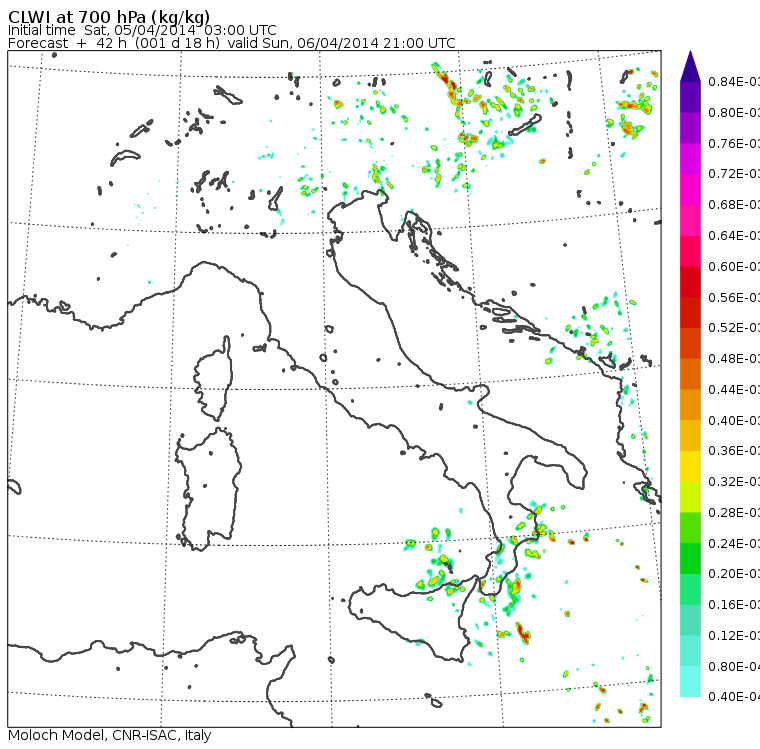Click the 0.20E-03 legend label
This screenshot has height=749, width=760.
(x=734, y=574)
